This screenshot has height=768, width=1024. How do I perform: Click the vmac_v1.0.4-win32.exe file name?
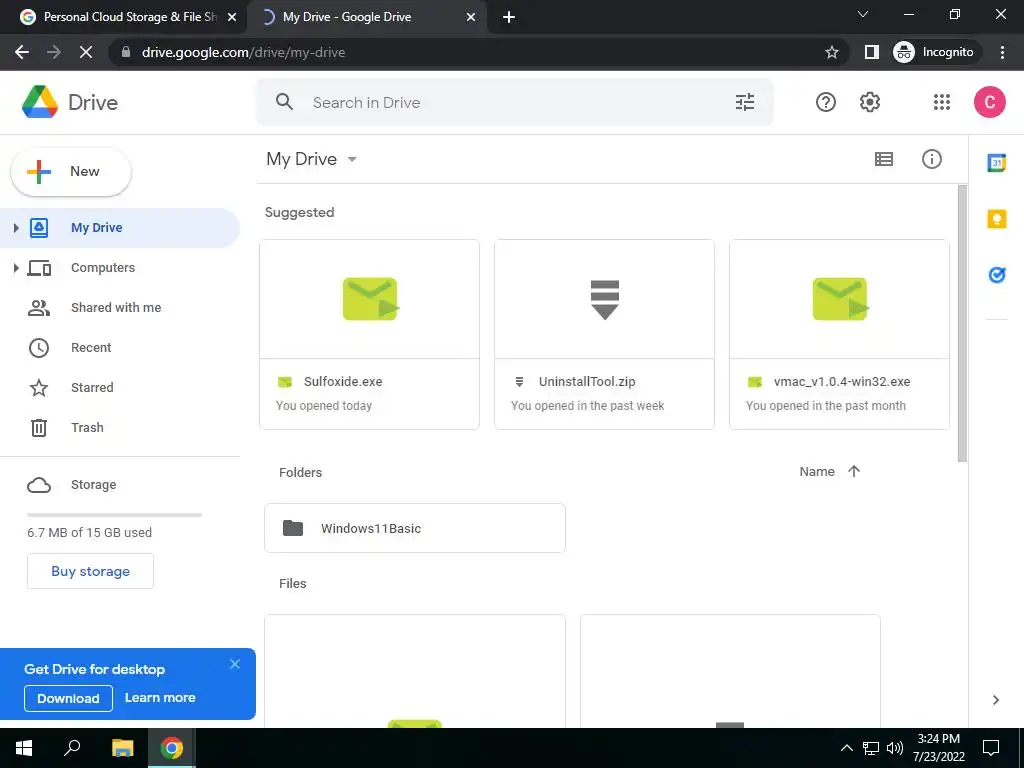pos(842,381)
